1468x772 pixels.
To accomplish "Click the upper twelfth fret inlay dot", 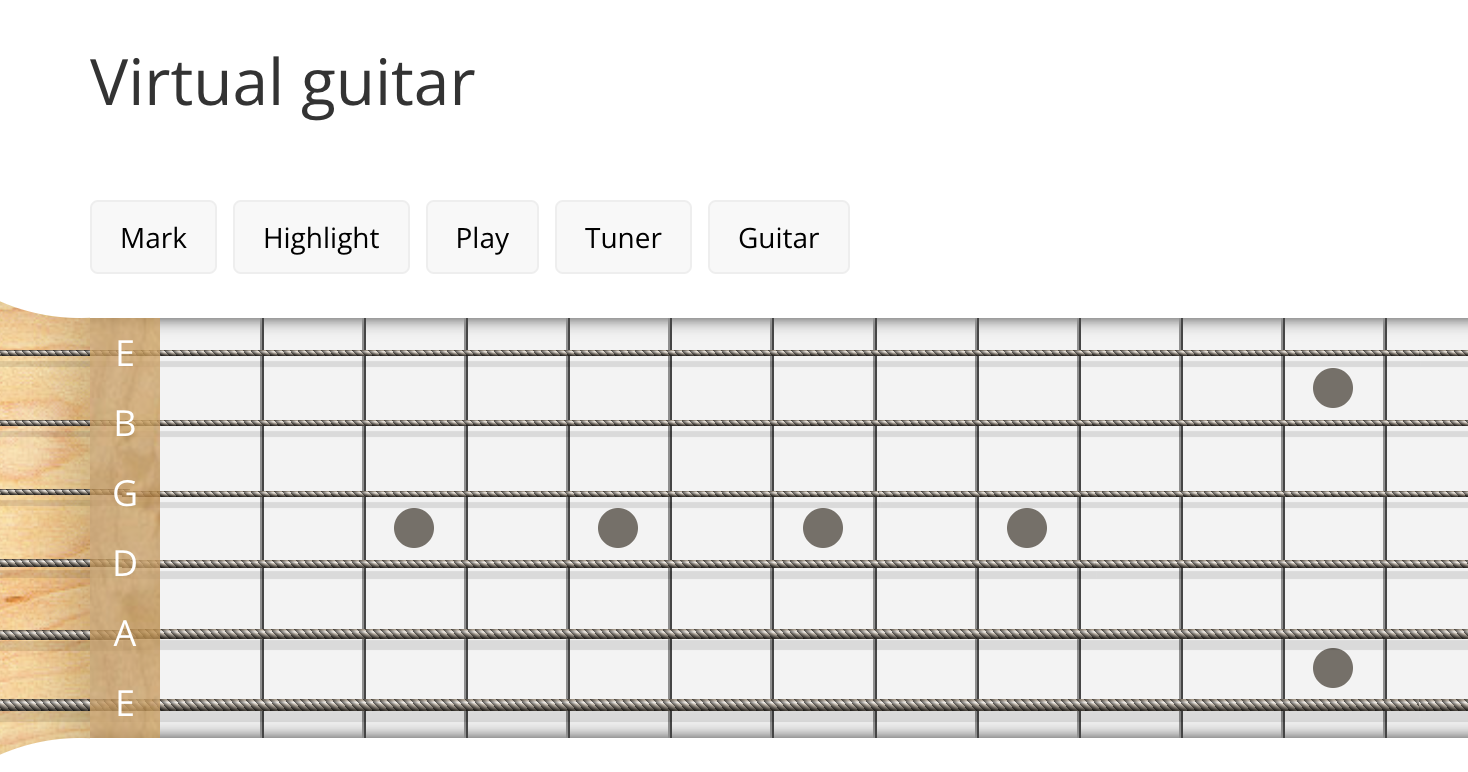I will point(1333,388).
